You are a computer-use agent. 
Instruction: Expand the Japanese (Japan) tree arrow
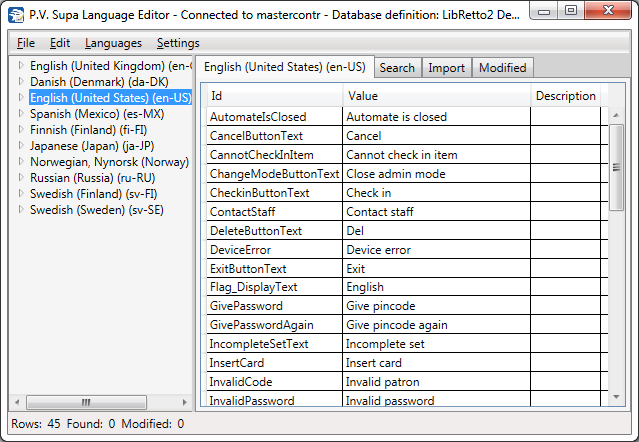pyautogui.click(x=22, y=146)
